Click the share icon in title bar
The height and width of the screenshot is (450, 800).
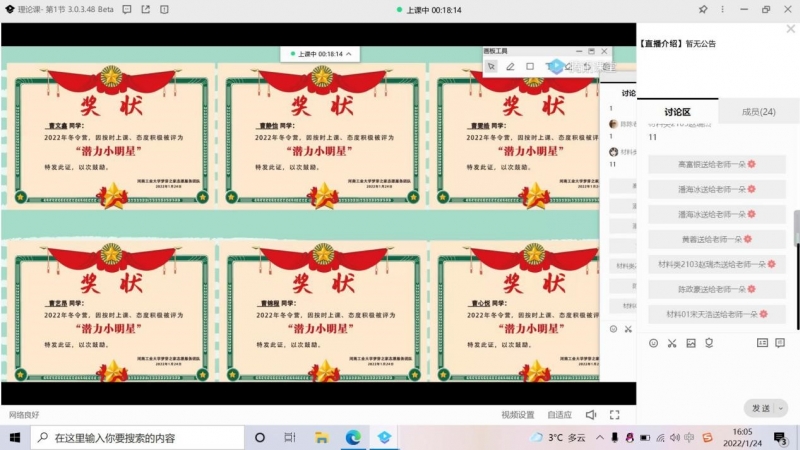[x=146, y=9]
